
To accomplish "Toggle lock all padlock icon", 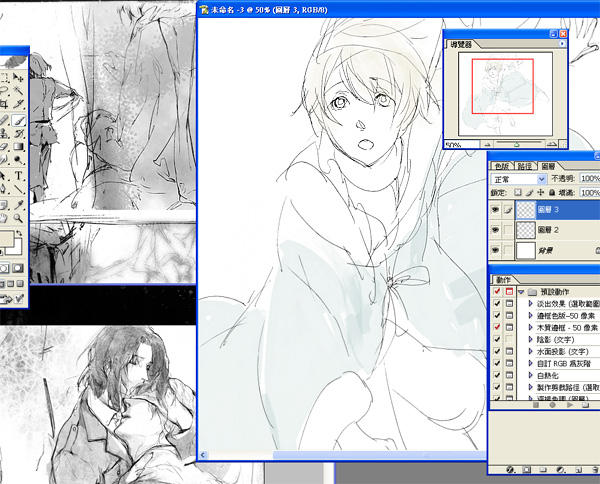I will 552,192.
